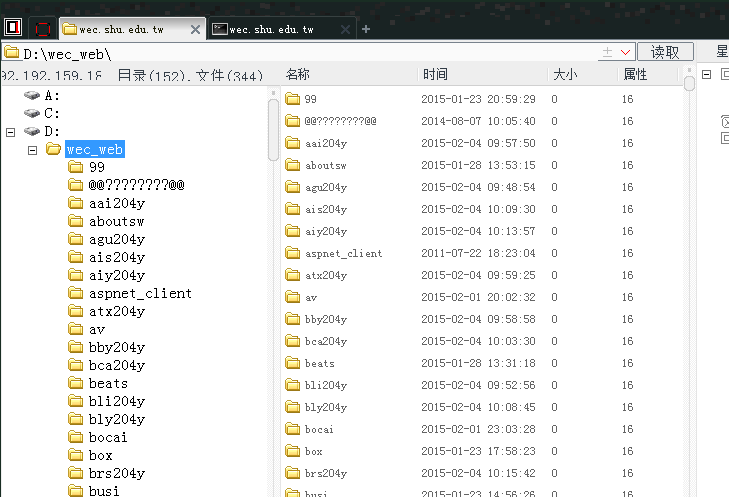729x497 pixels.
Task: Sort by the 名称 column header
Action: [x=298, y=74]
